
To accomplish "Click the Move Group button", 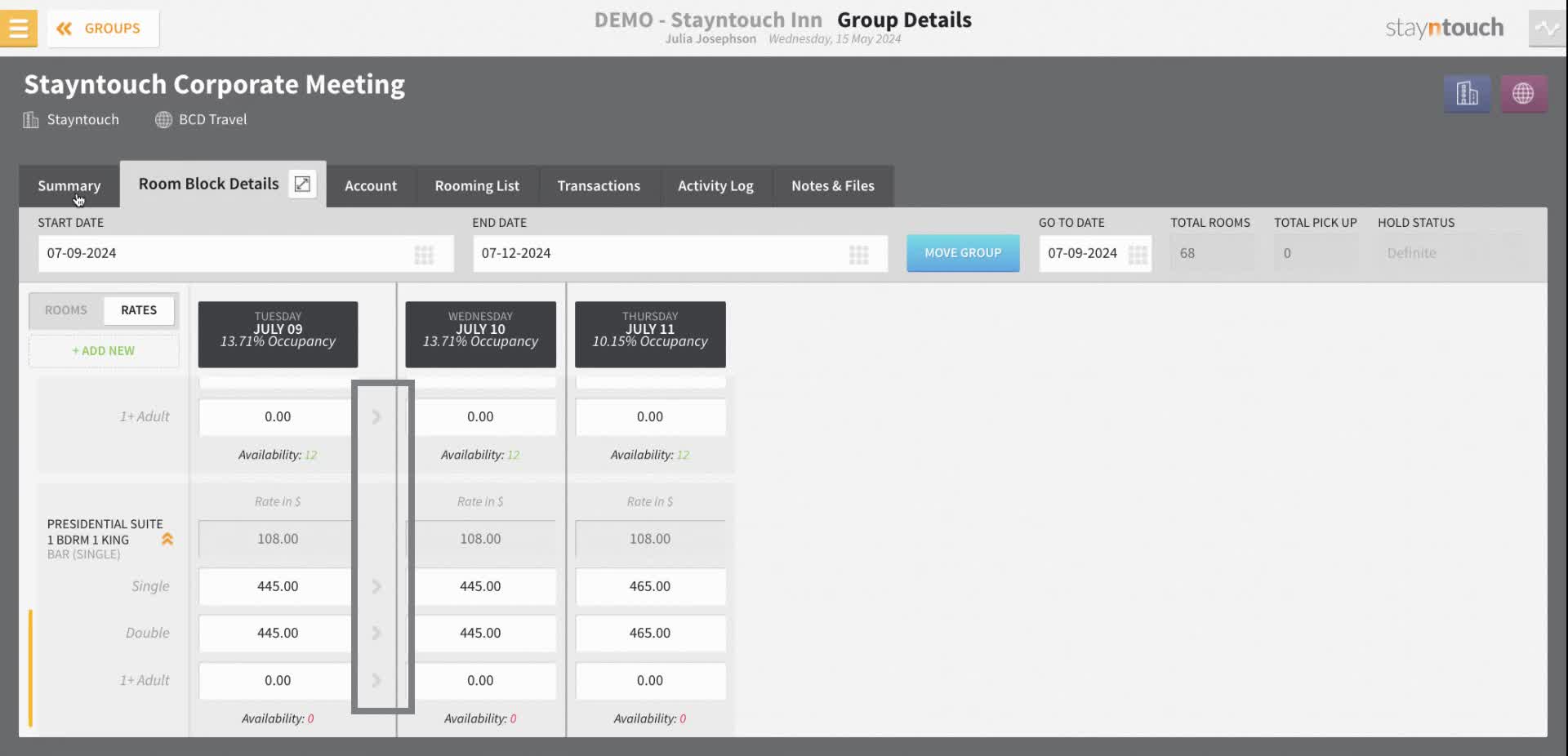I will (x=963, y=253).
